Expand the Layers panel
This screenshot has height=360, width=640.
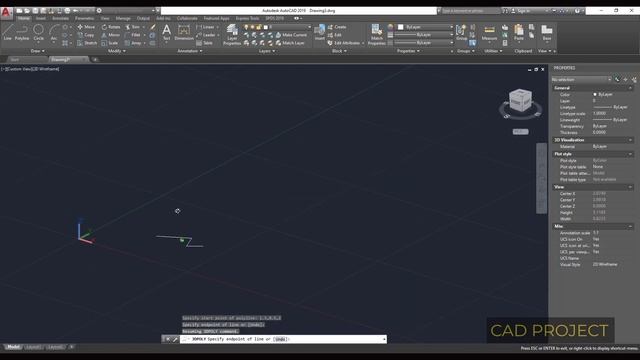pos(267,51)
